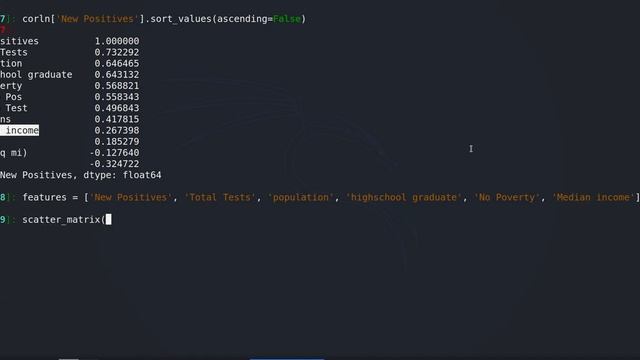Click 'No Poverty' string in features list
This screenshot has width=640, height=360.
507,197
